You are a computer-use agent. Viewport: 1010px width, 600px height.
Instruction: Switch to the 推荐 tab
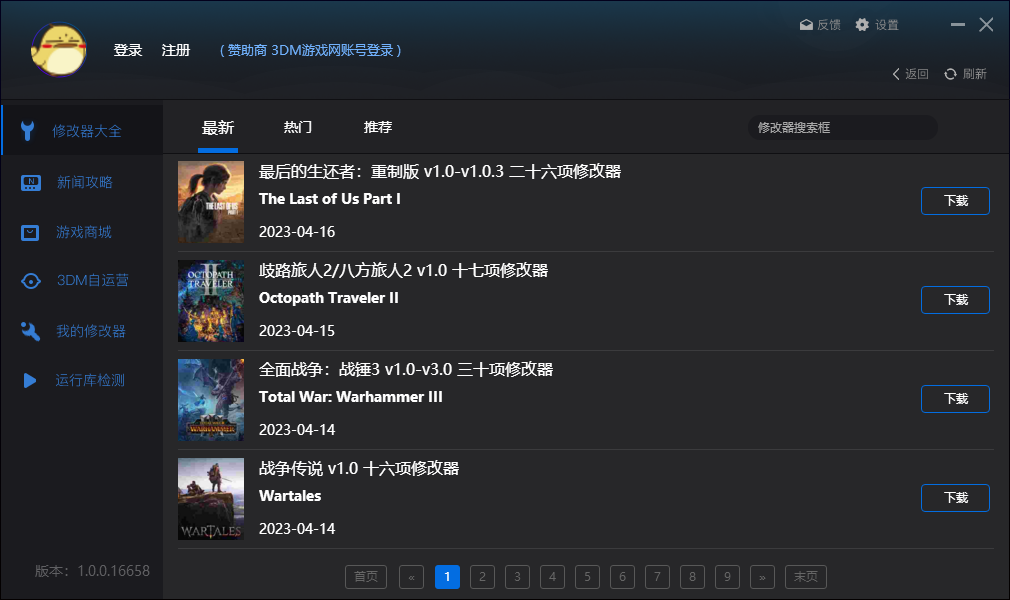point(377,127)
